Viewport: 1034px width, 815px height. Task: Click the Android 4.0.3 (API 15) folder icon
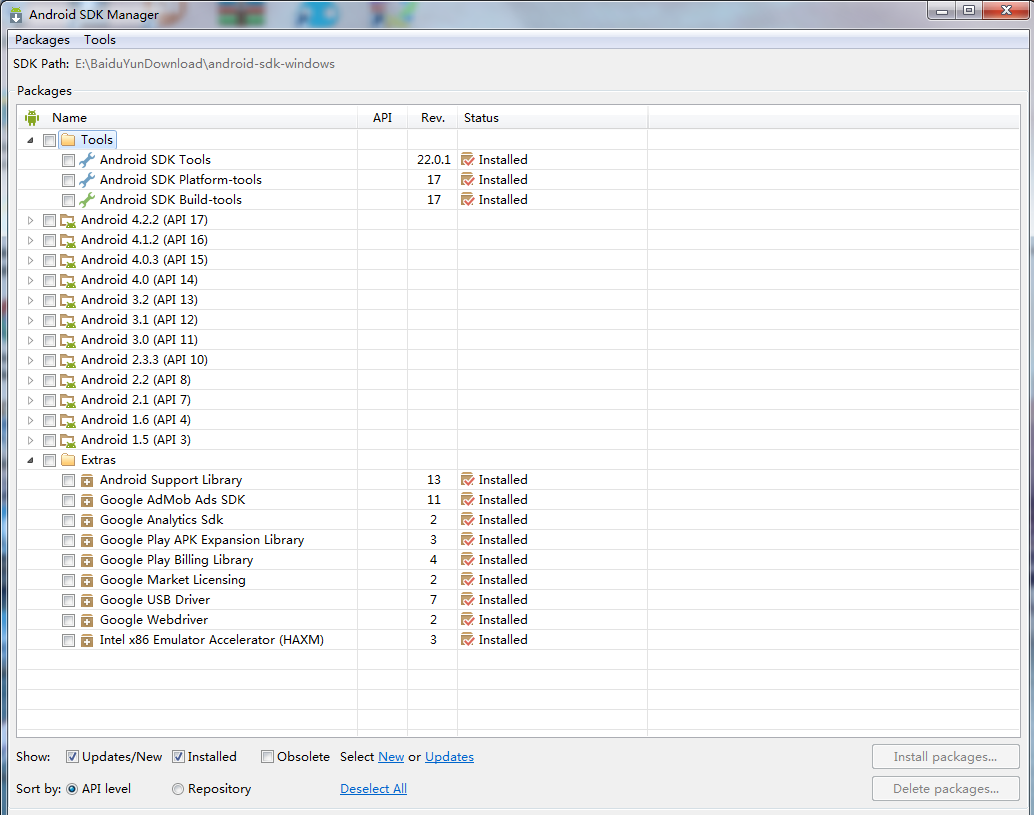coord(68,260)
